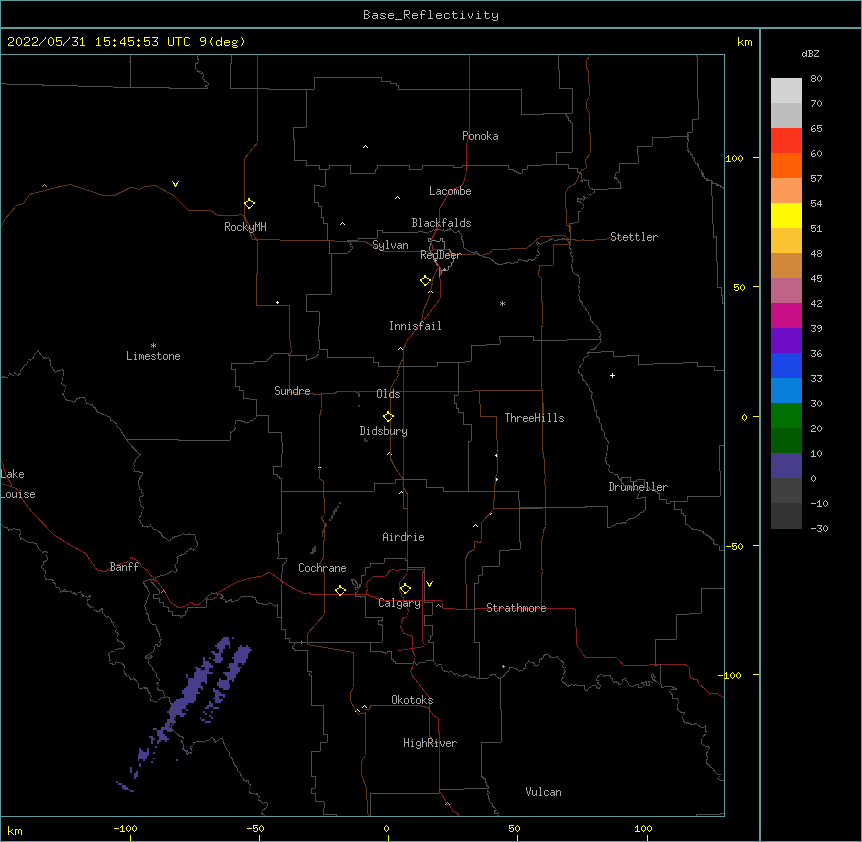Image resolution: width=862 pixels, height=842 pixels.
Task: Click the red swatch between 65 and 60
Action: click(786, 140)
